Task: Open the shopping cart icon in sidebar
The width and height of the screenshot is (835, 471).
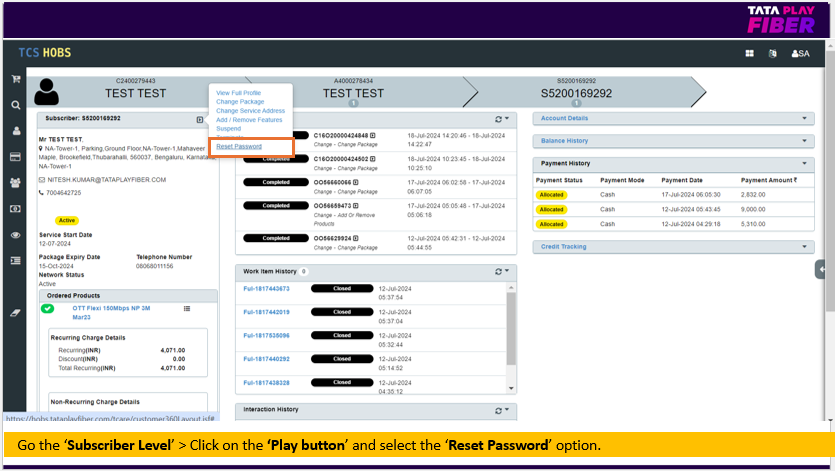Action: pyautogui.click(x=16, y=79)
